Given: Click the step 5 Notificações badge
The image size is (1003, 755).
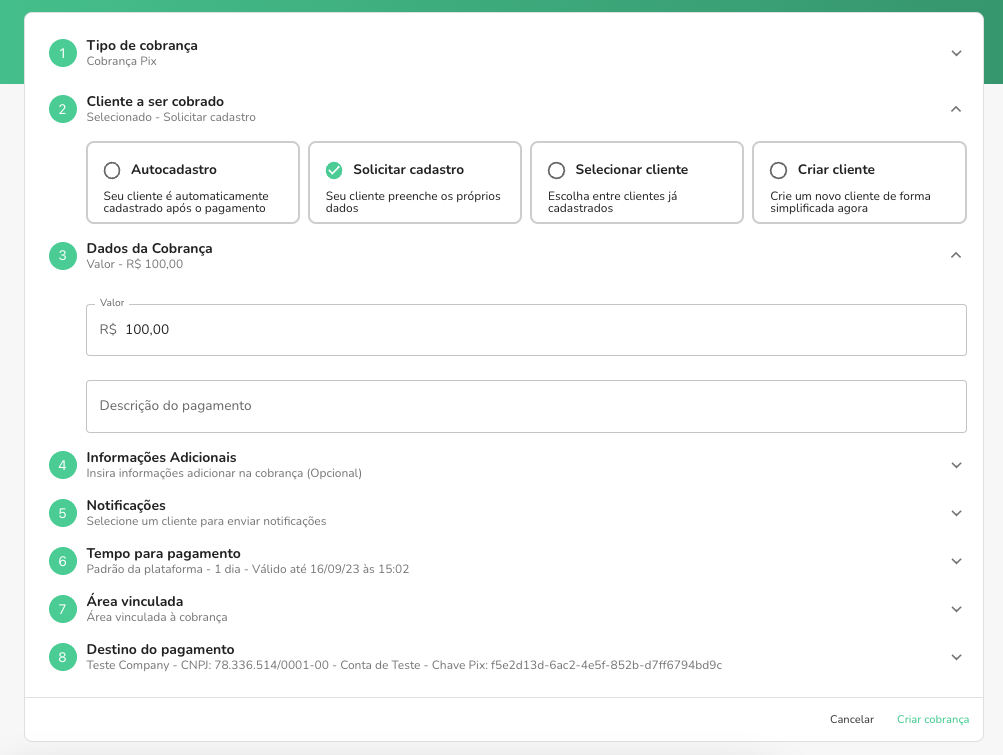Looking at the screenshot, I should (63, 513).
